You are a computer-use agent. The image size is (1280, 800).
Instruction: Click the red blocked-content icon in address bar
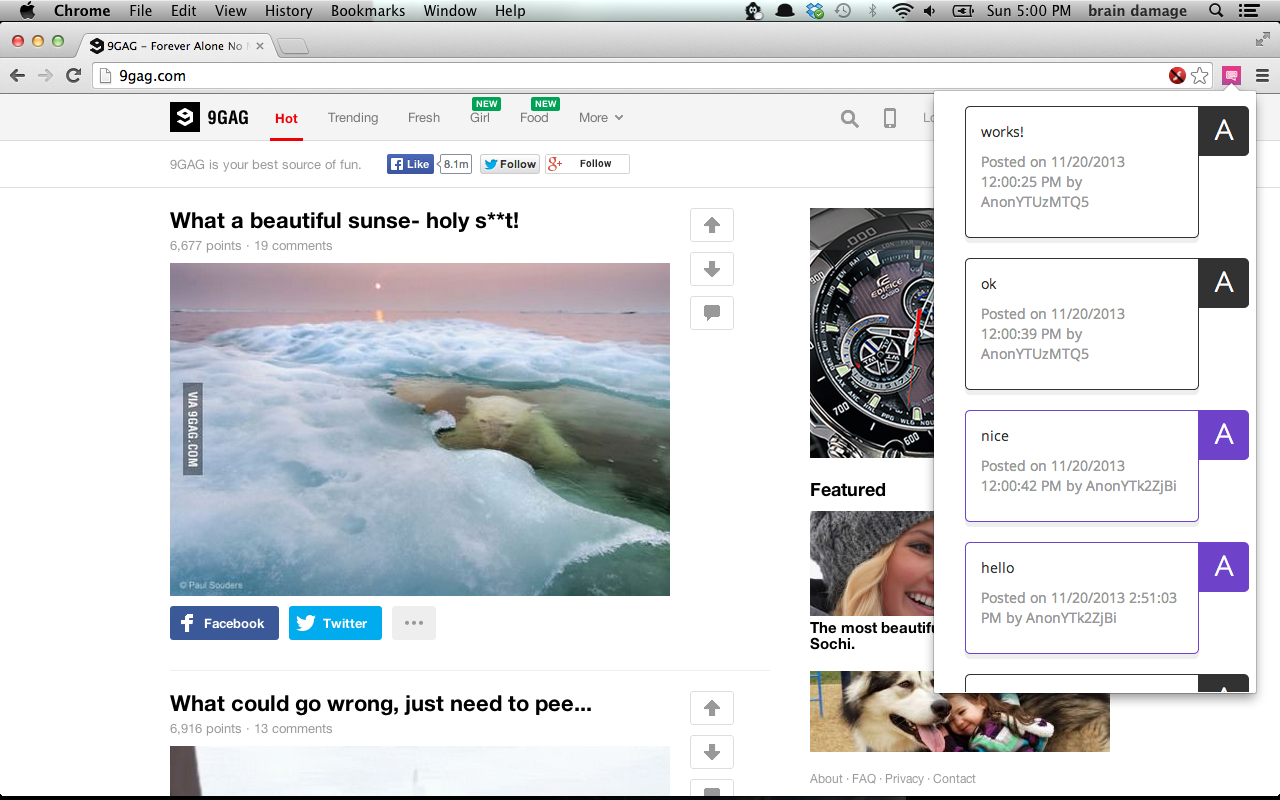click(1178, 76)
